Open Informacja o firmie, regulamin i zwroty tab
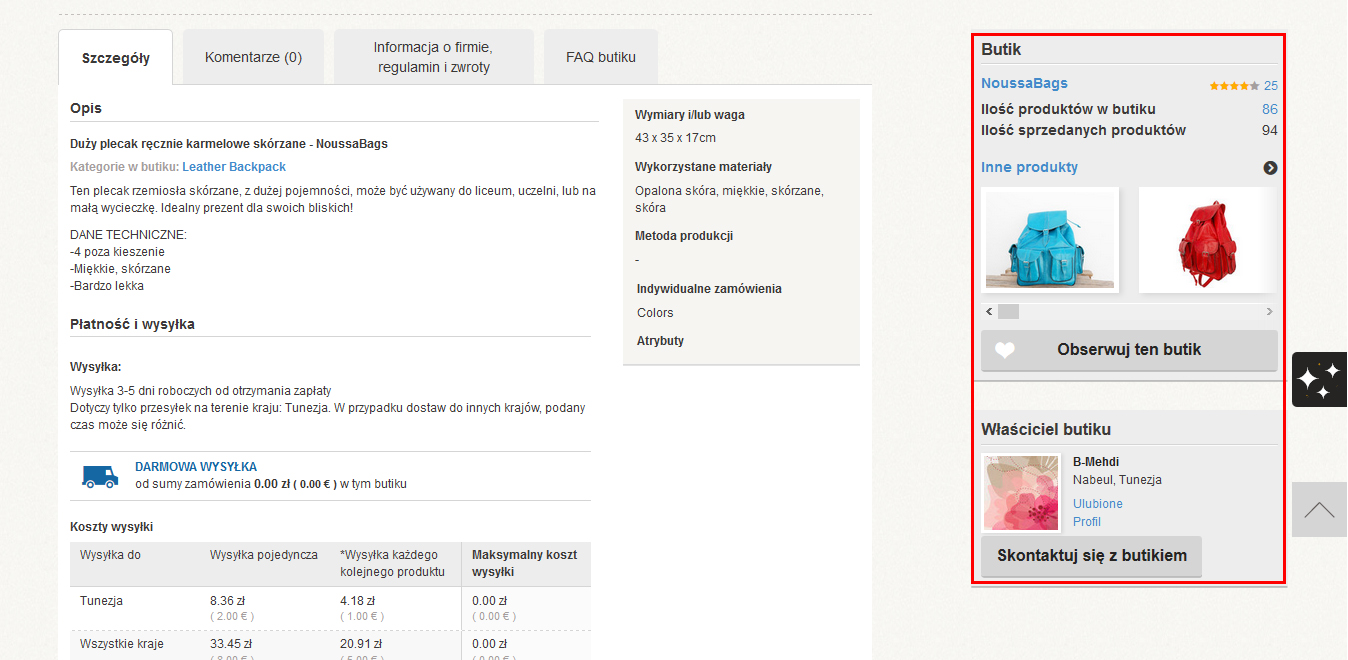 434,57
